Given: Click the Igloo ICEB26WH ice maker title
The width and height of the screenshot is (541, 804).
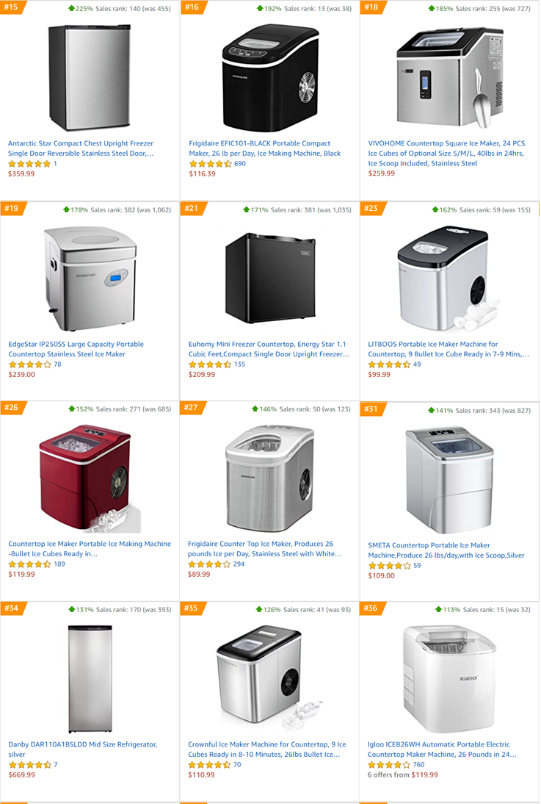Looking at the screenshot, I should [442, 749].
